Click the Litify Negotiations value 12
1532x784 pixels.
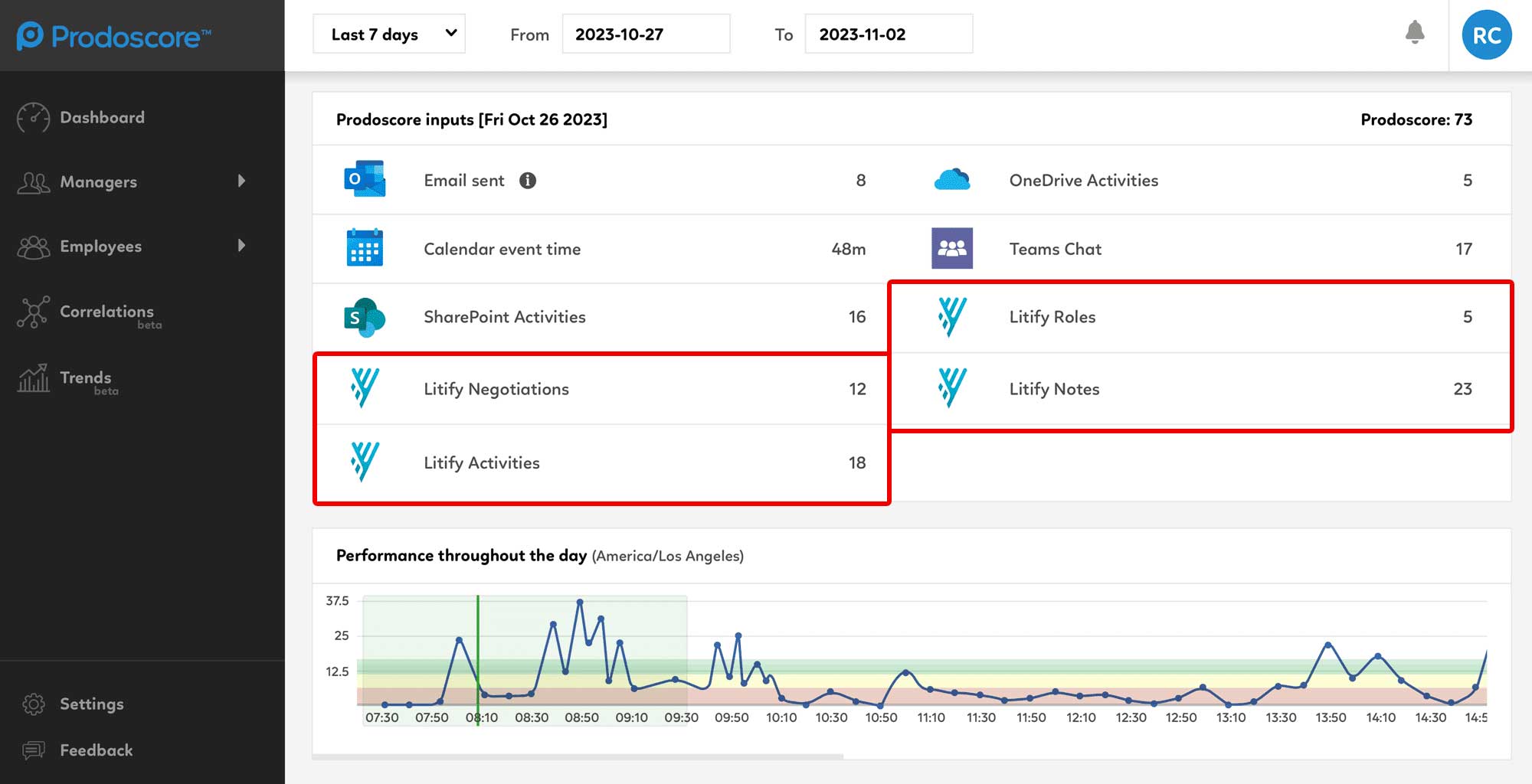tap(857, 389)
